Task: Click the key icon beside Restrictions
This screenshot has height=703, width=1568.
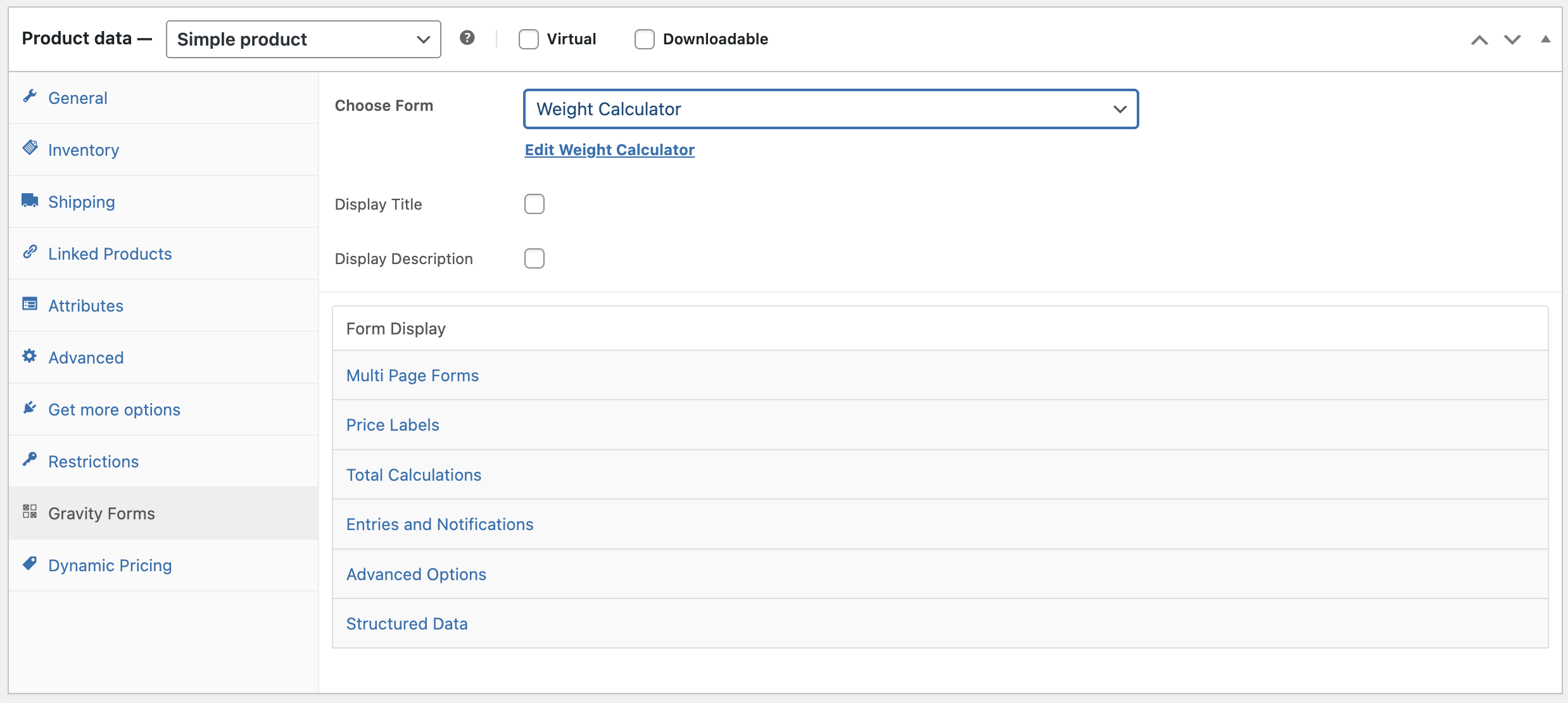Action: [x=29, y=459]
